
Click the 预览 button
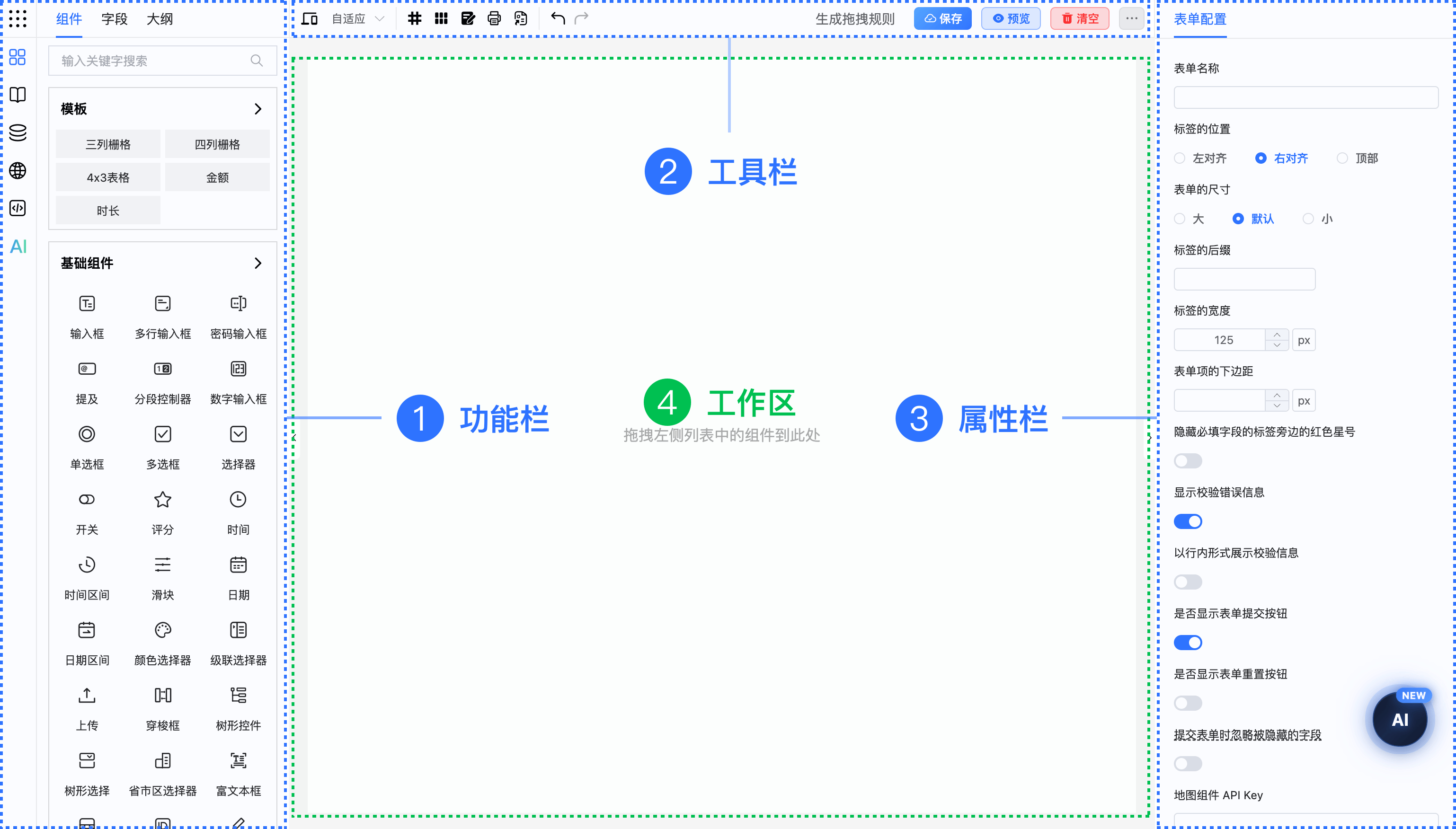coord(1011,18)
